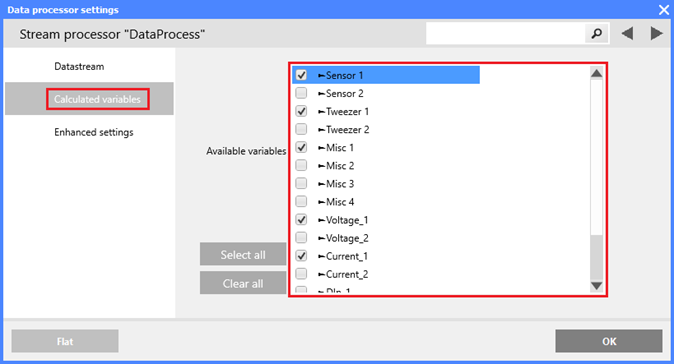
Task: Open the Datastream tab
Action: point(79,67)
